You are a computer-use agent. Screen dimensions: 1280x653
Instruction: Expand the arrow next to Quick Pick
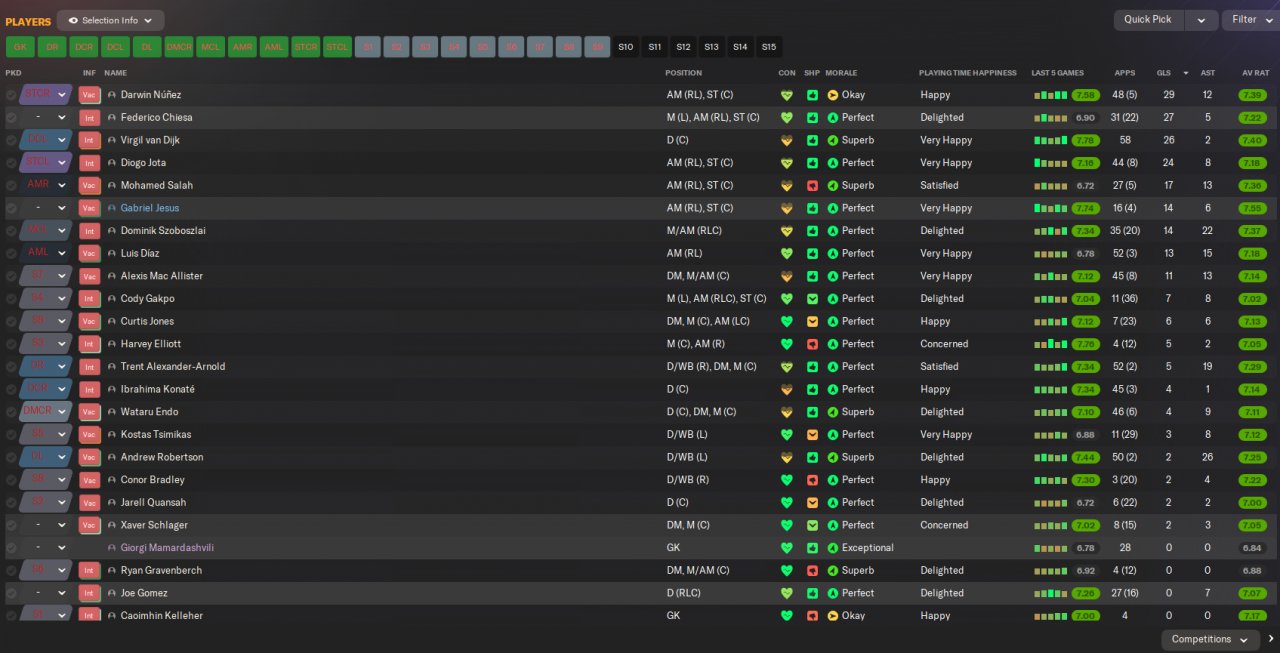[1201, 20]
